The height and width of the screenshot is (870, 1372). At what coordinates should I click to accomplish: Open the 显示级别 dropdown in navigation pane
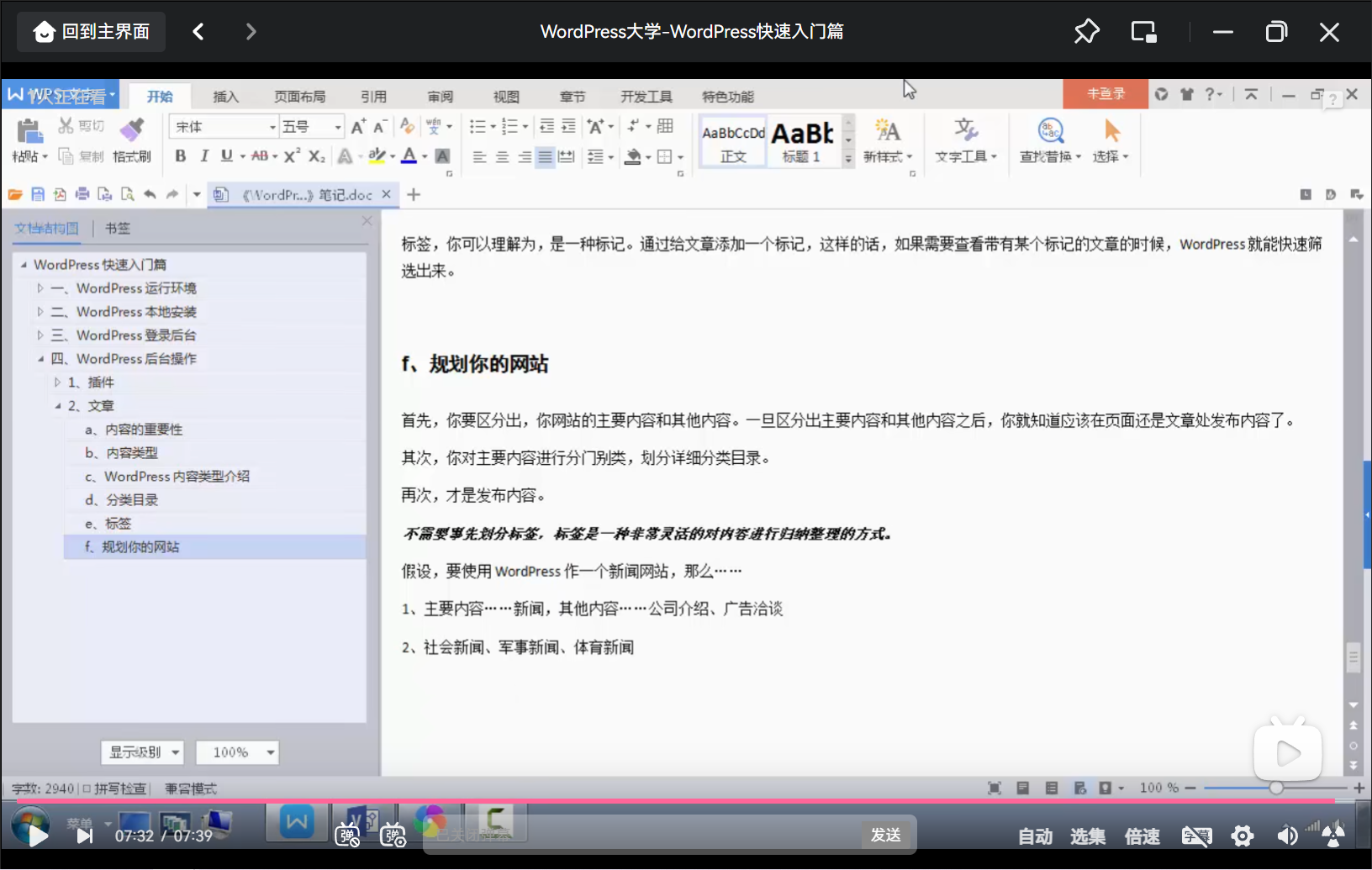pos(142,752)
